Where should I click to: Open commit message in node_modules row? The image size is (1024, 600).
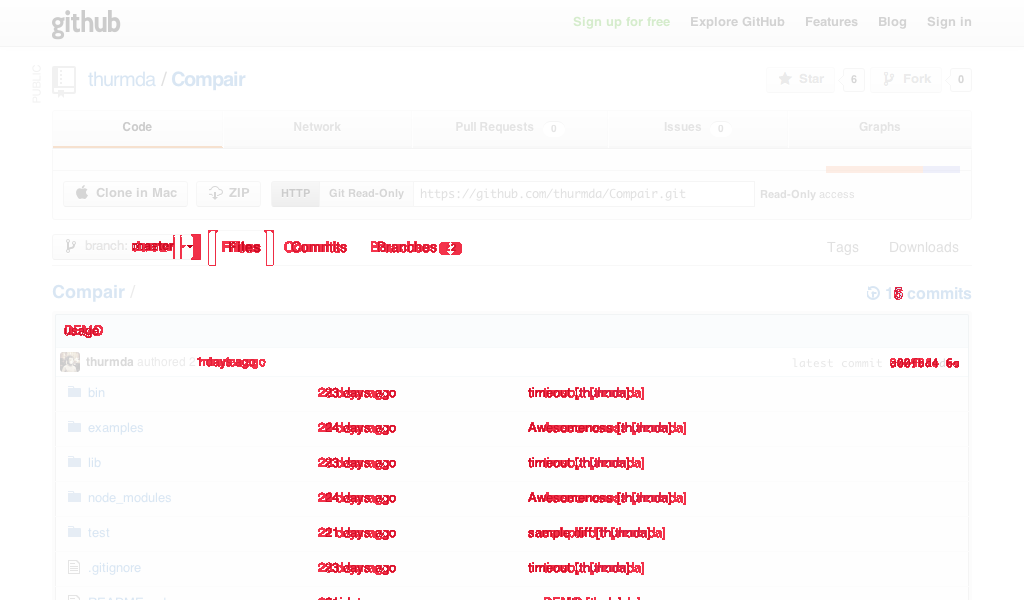(607, 498)
